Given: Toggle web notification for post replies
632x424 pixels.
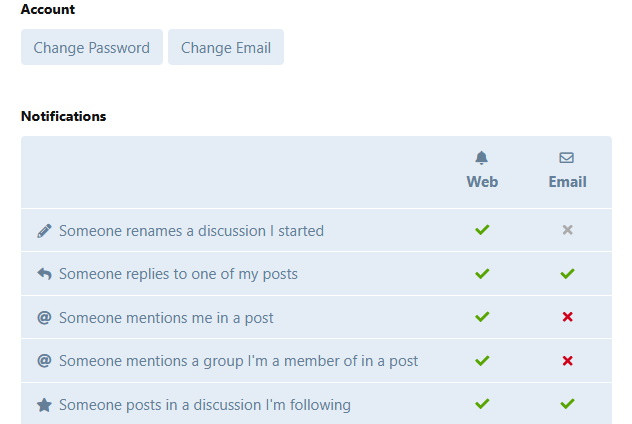Looking at the screenshot, I should pyautogui.click(x=482, y=274).
